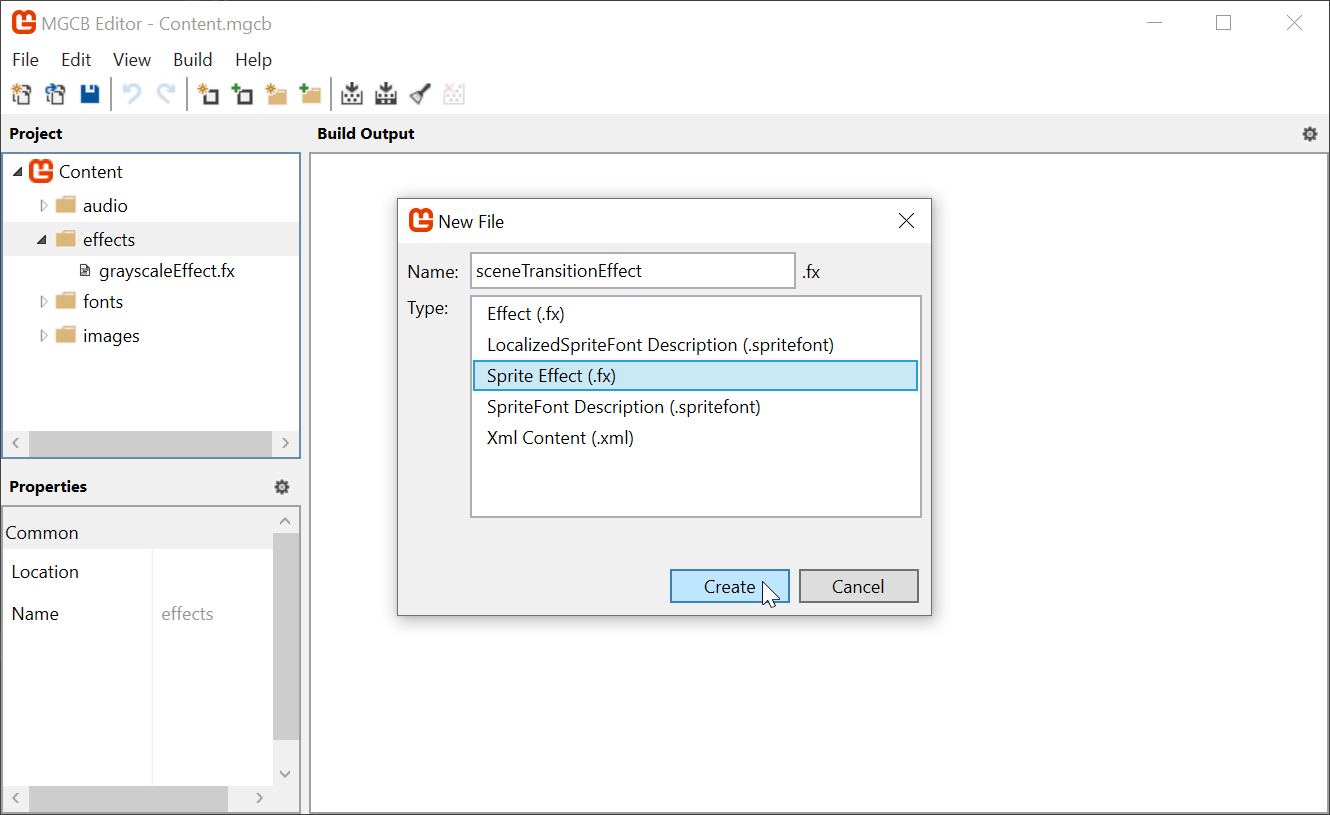
Task: Open the Build menu
Action: [x=192, y=60]
